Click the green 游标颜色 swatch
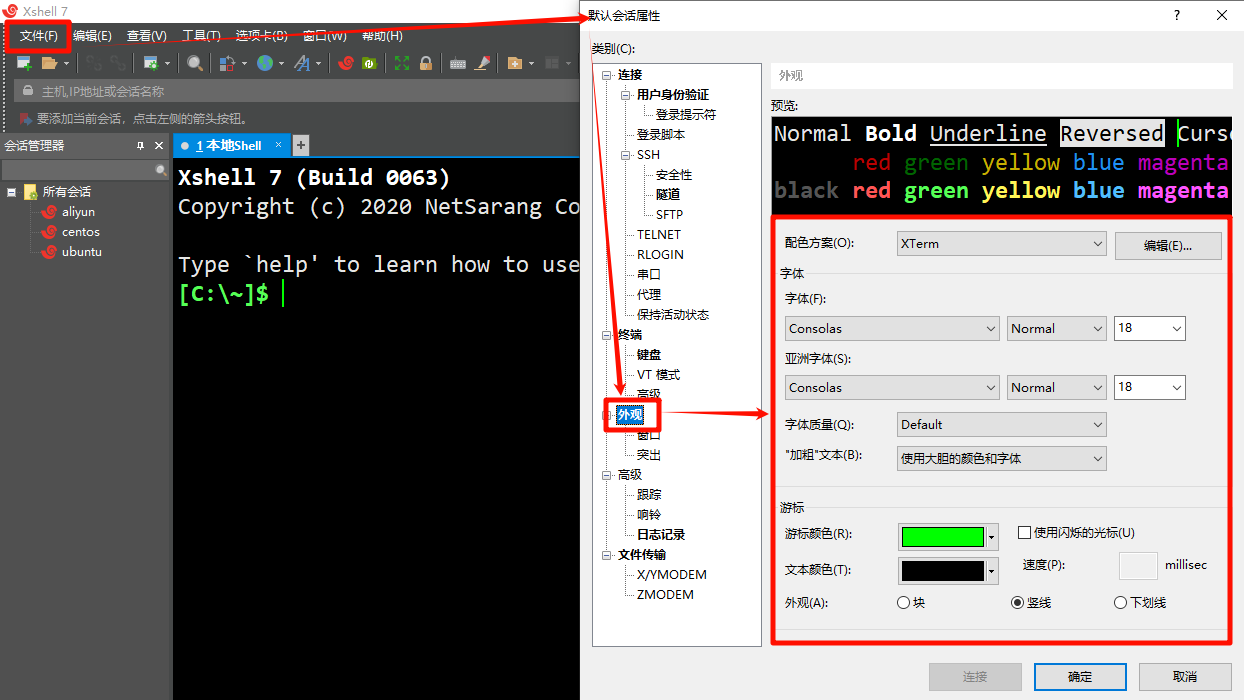The height and width of the screenshot is (700, 1244). point(942,537)
